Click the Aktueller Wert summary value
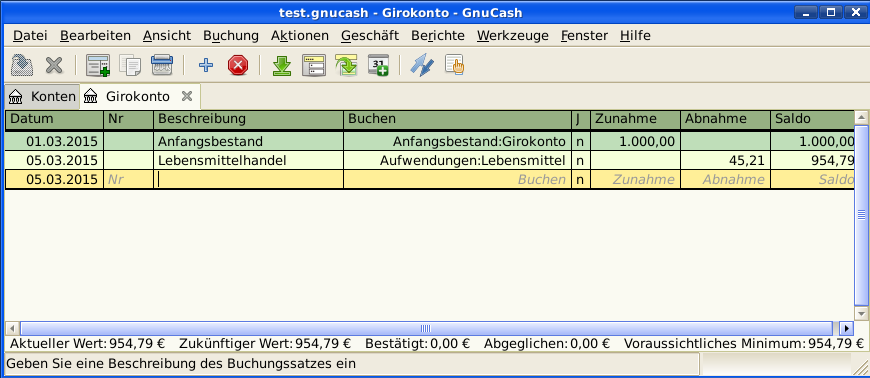870x378 pixels. click(137, 344)
